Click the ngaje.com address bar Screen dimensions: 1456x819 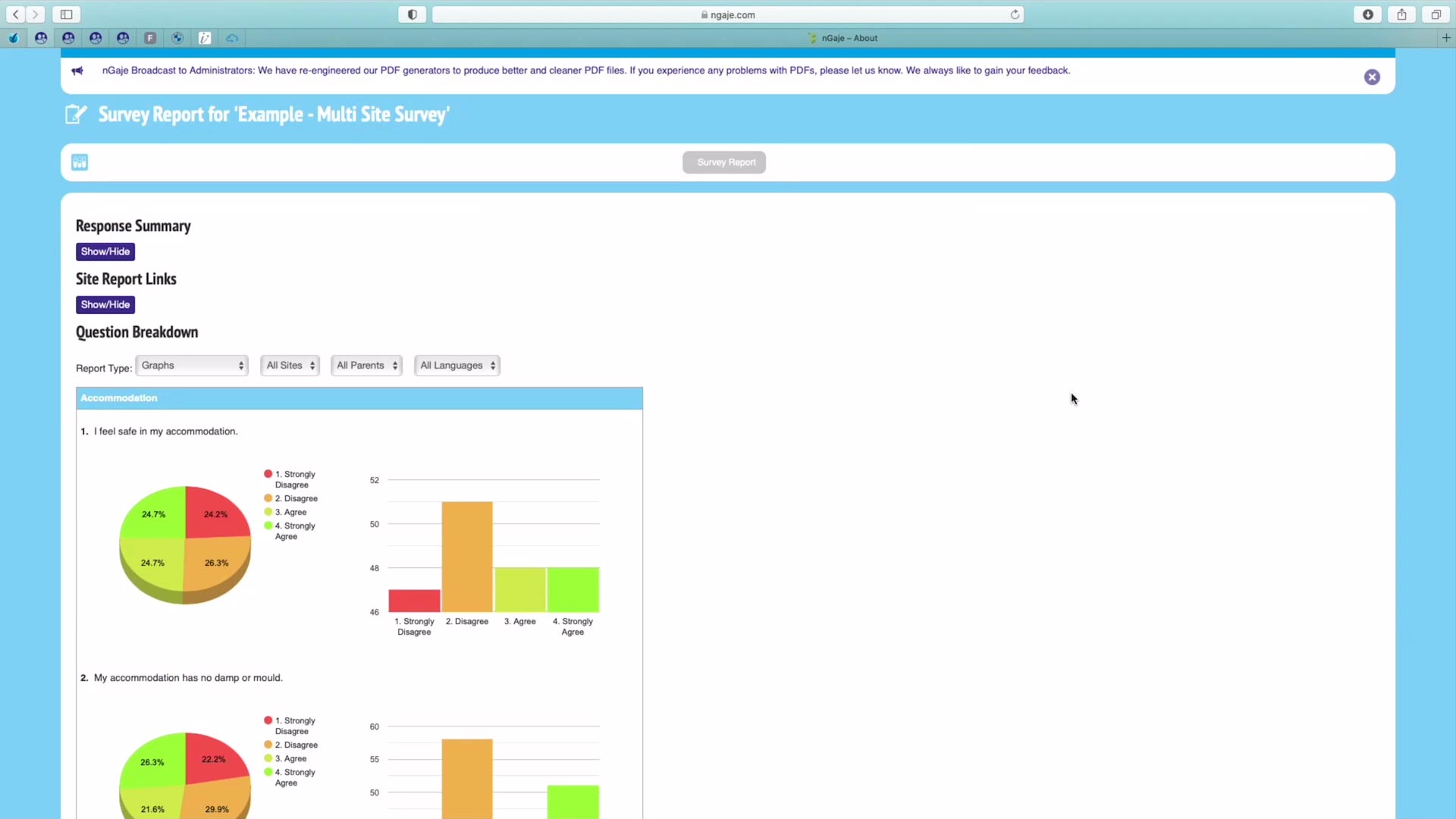click(728, 14)
